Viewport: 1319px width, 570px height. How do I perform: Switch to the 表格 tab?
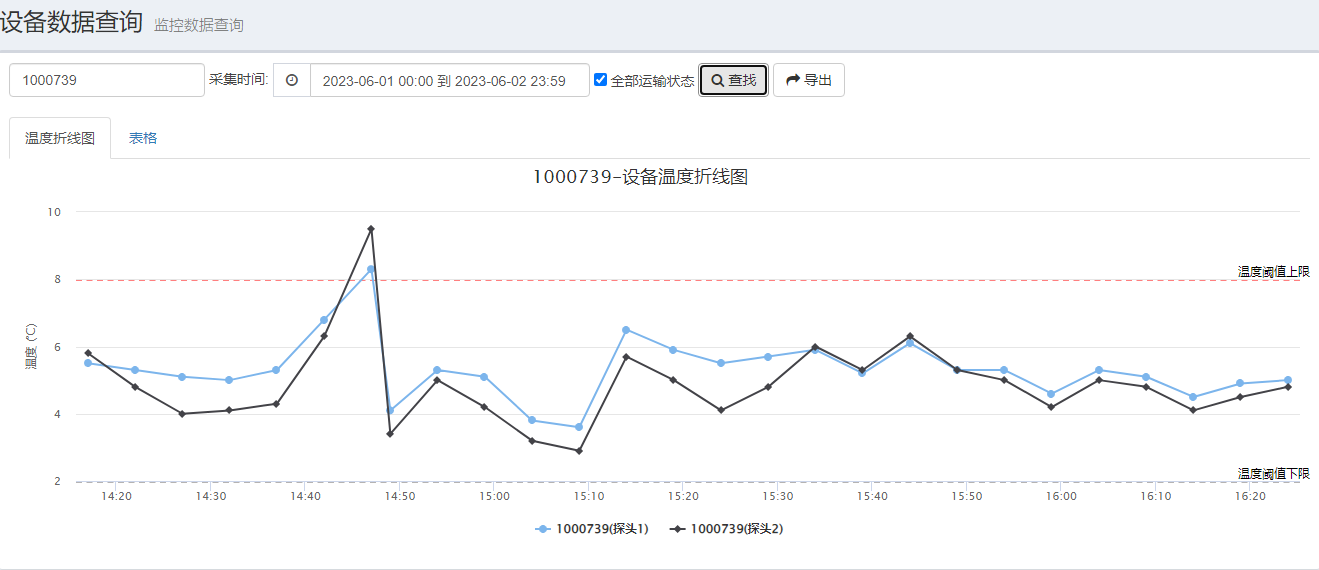click(143, 138)
